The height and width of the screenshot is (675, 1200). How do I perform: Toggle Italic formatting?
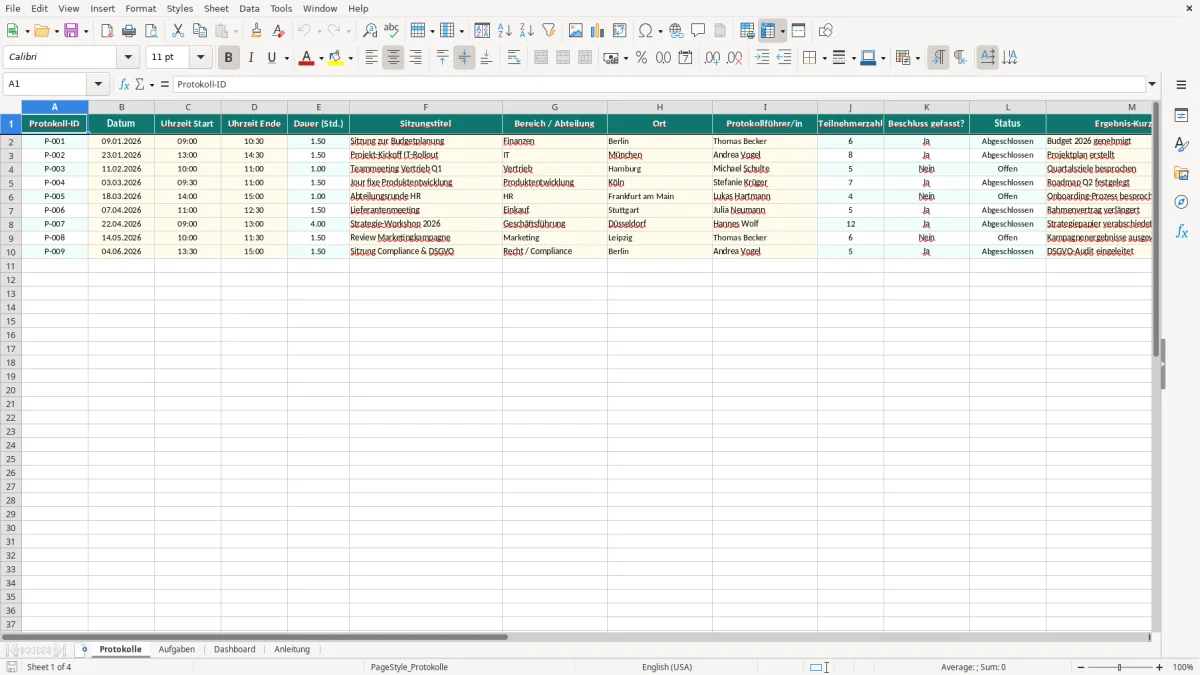click(x=251, y=58)
